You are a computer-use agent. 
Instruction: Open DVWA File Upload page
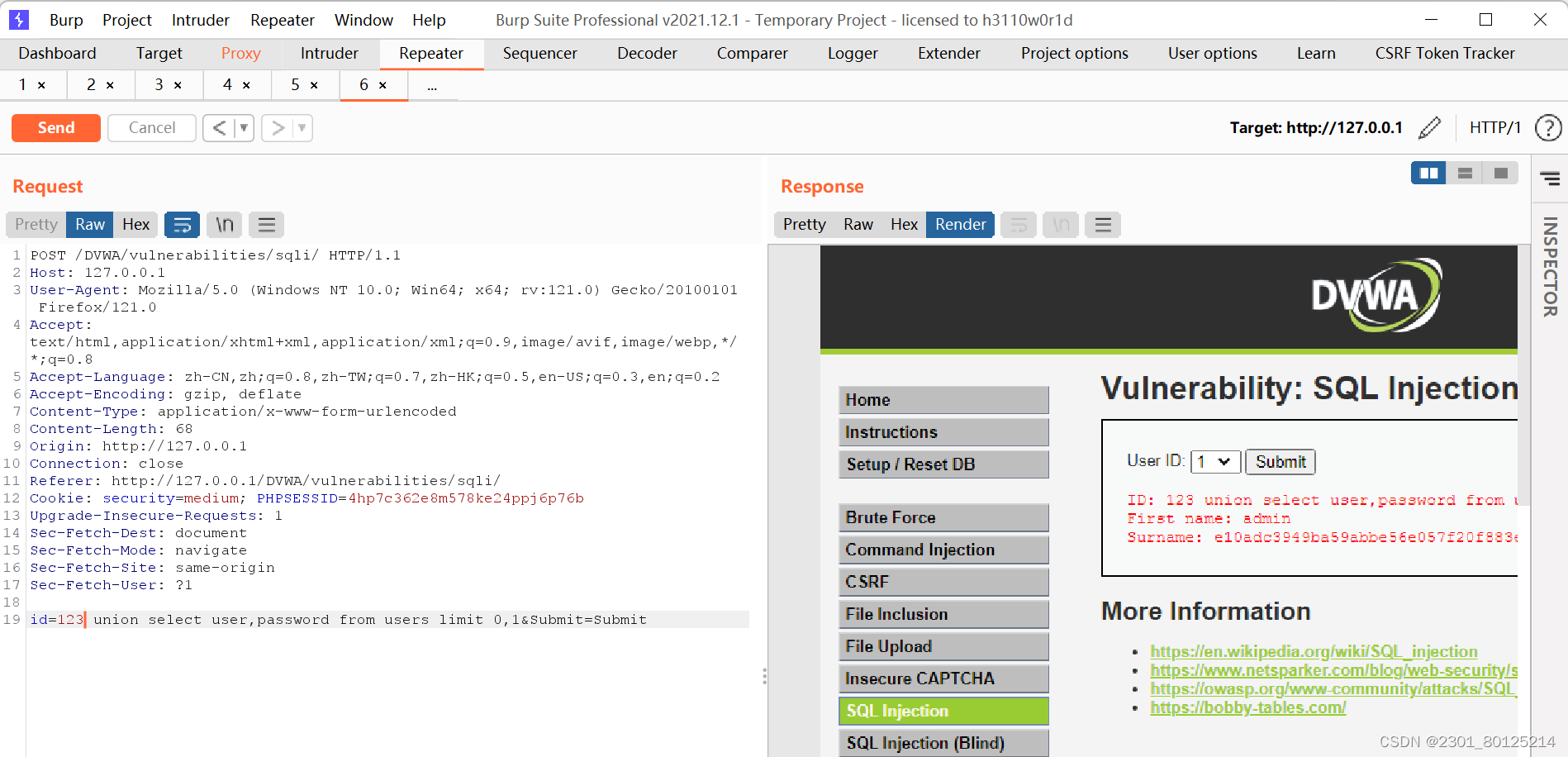click(x=943, y=646)
